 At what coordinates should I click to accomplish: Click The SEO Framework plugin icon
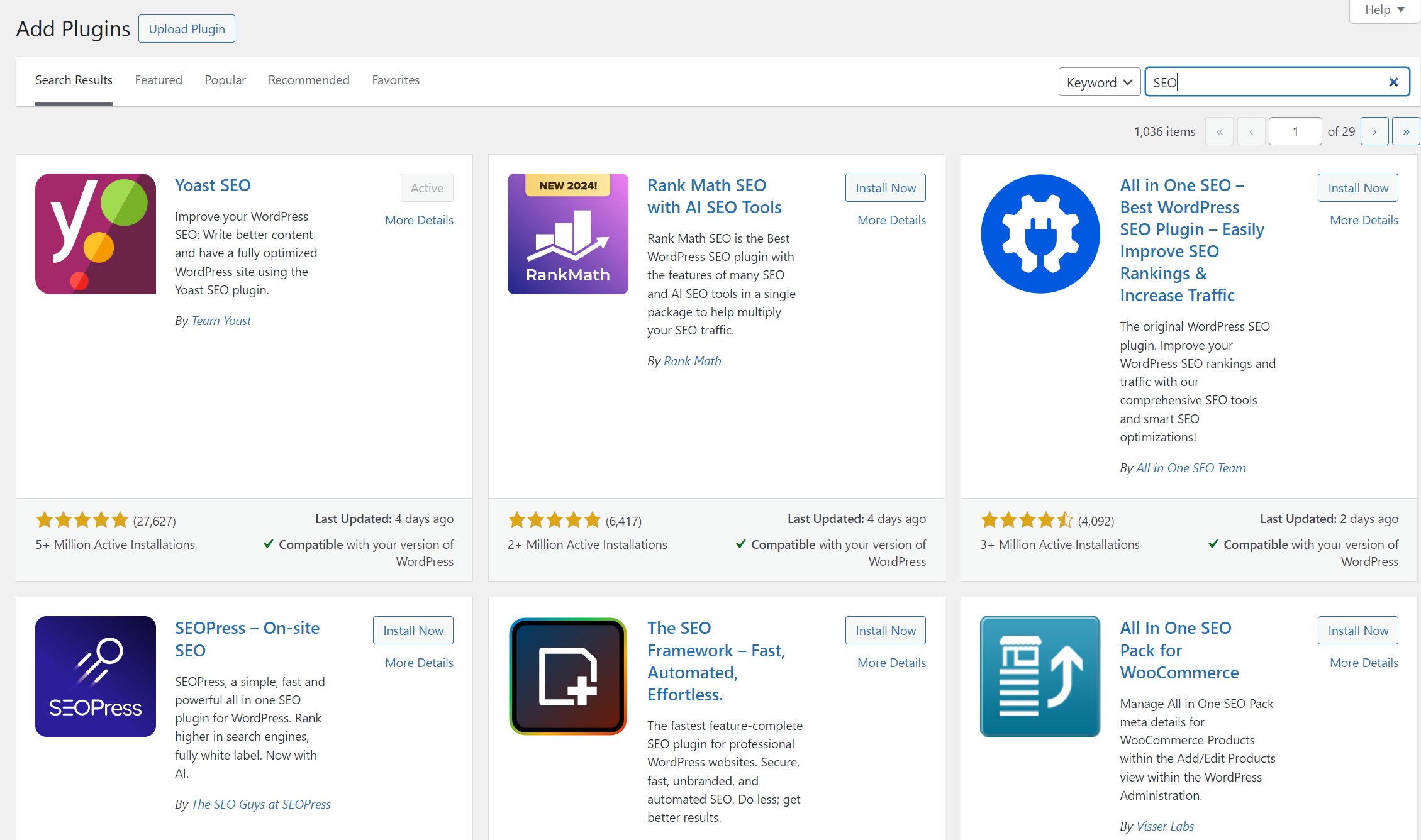tap(567, 676)
